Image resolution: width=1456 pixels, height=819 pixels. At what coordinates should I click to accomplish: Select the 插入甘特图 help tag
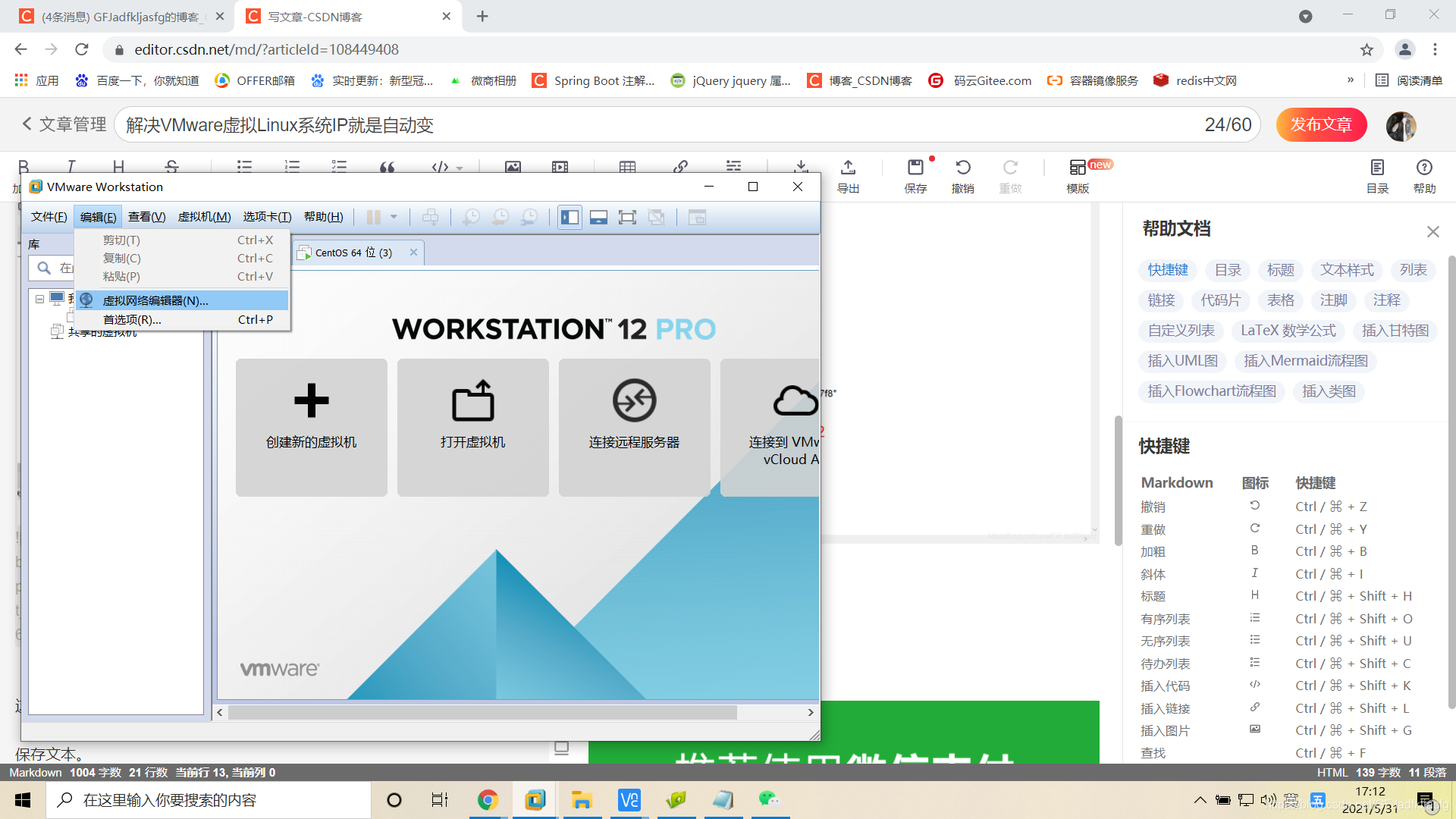(1395, 331)
